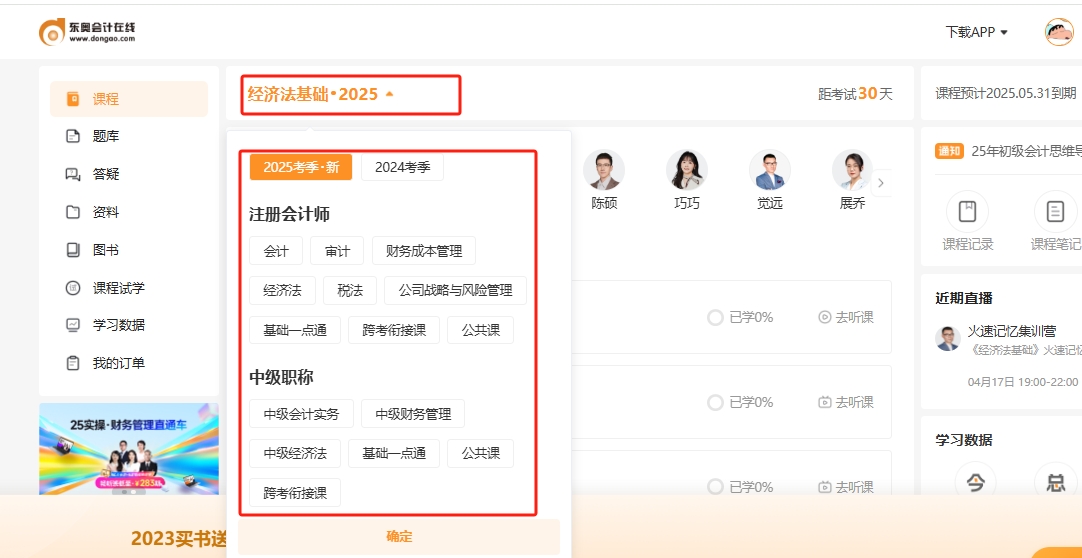Choose 基础一点通 under 注册会计师
Image resolution: width=1082 pixels, height=558 pixels.
[295, 330]
